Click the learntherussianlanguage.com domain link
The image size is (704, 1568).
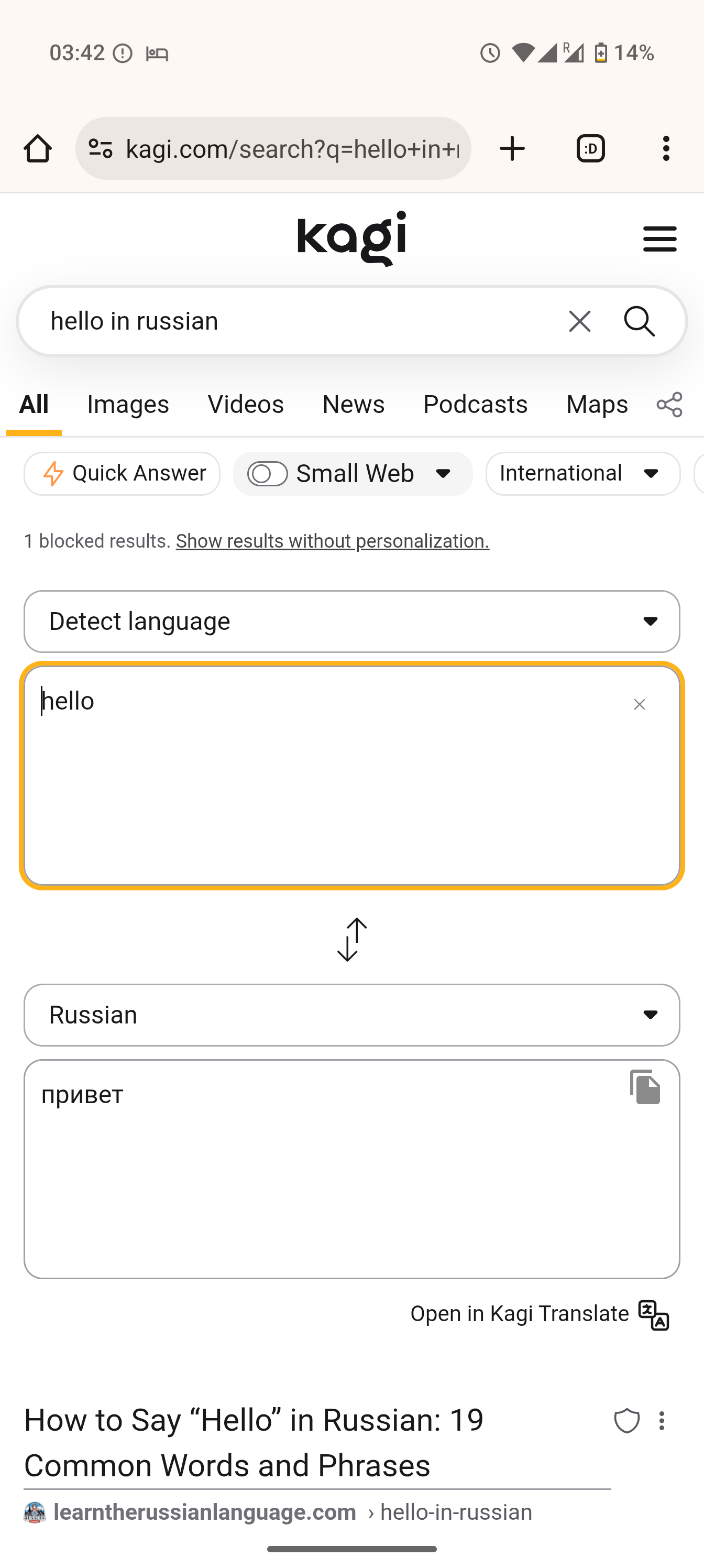click(204, 1512)
